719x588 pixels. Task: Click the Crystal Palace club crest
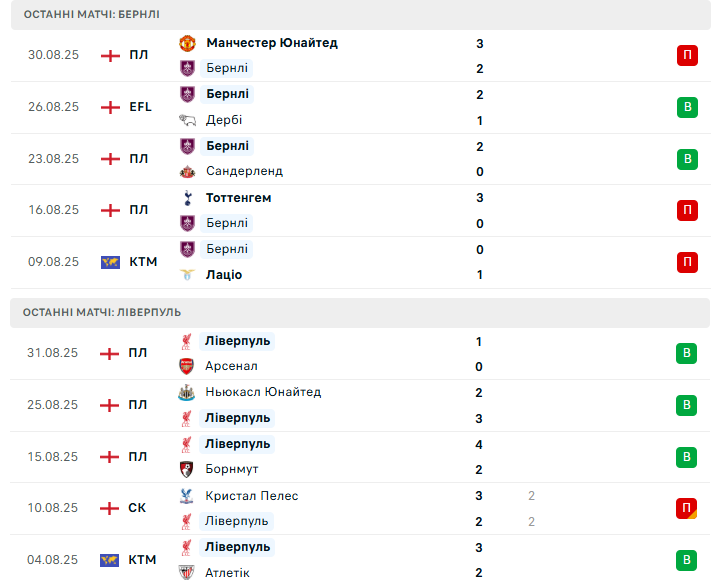coord(187,496)
